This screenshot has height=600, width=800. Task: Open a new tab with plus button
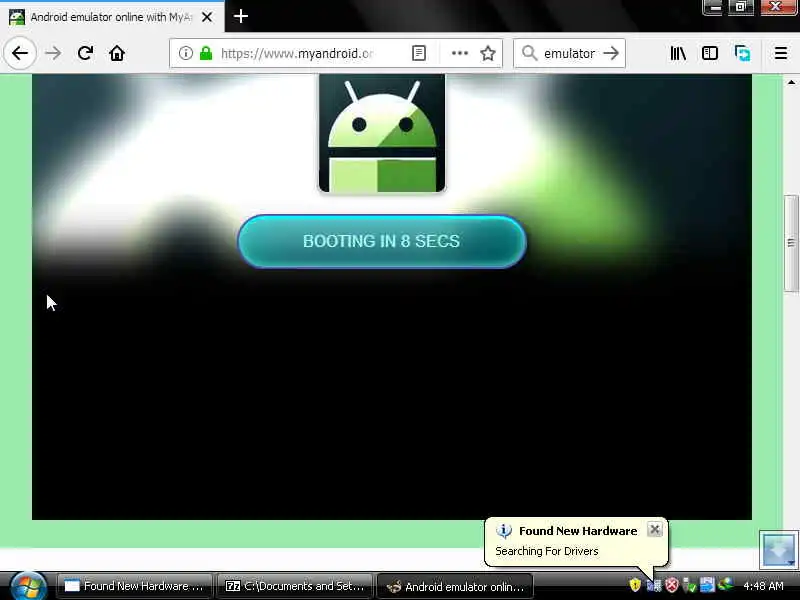click(241, 16)
